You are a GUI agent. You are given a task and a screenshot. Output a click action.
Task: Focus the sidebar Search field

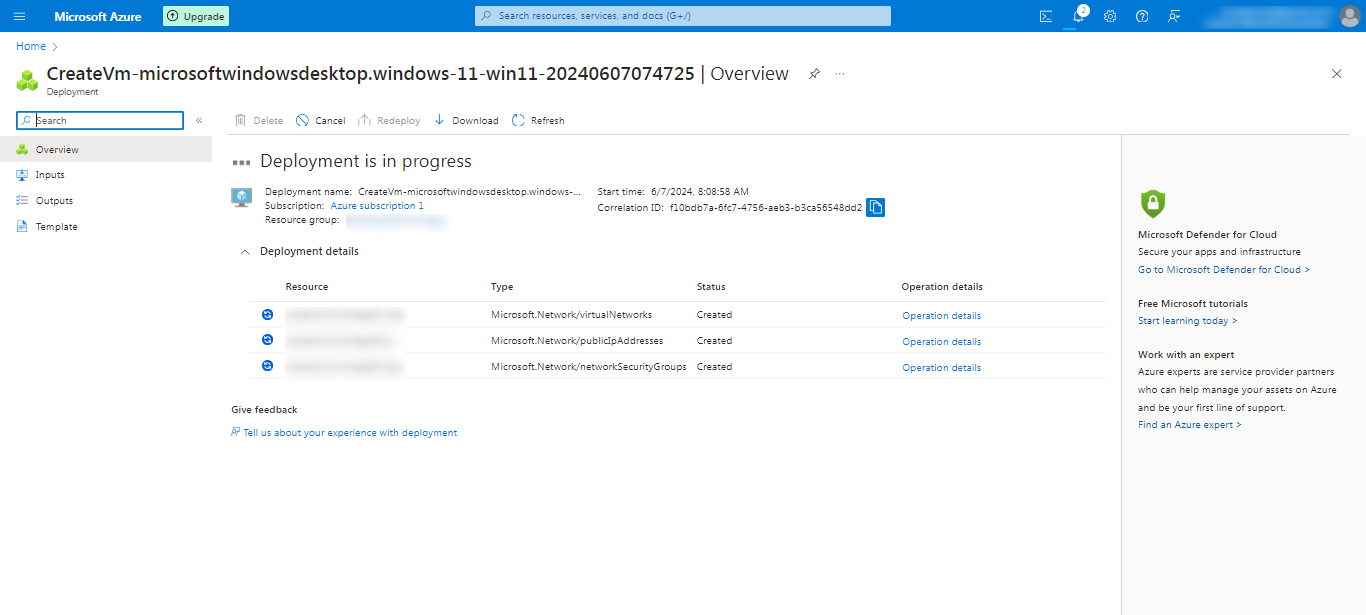click(x=100, y=120)
